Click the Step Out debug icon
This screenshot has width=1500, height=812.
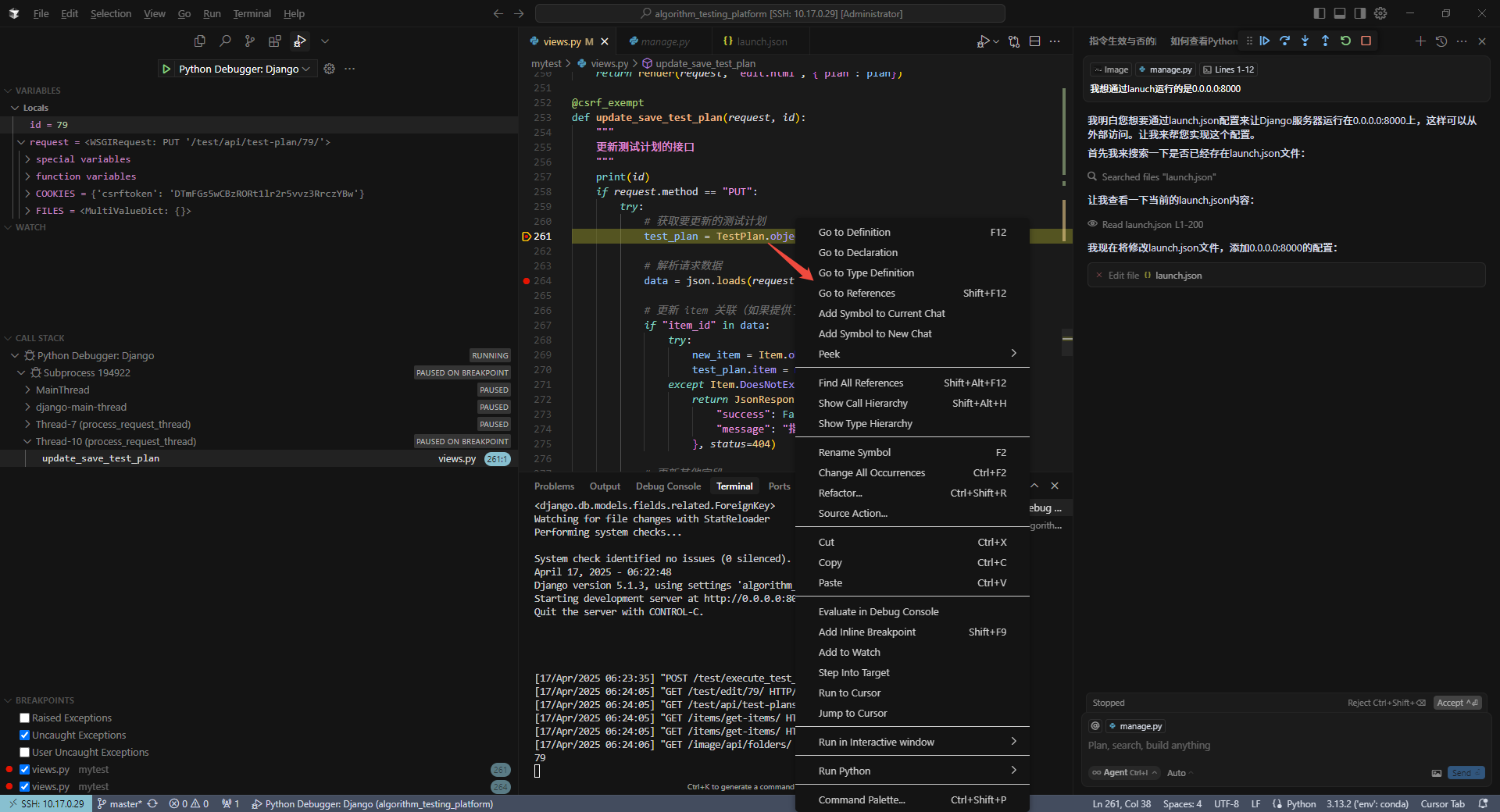point(1326,41)
